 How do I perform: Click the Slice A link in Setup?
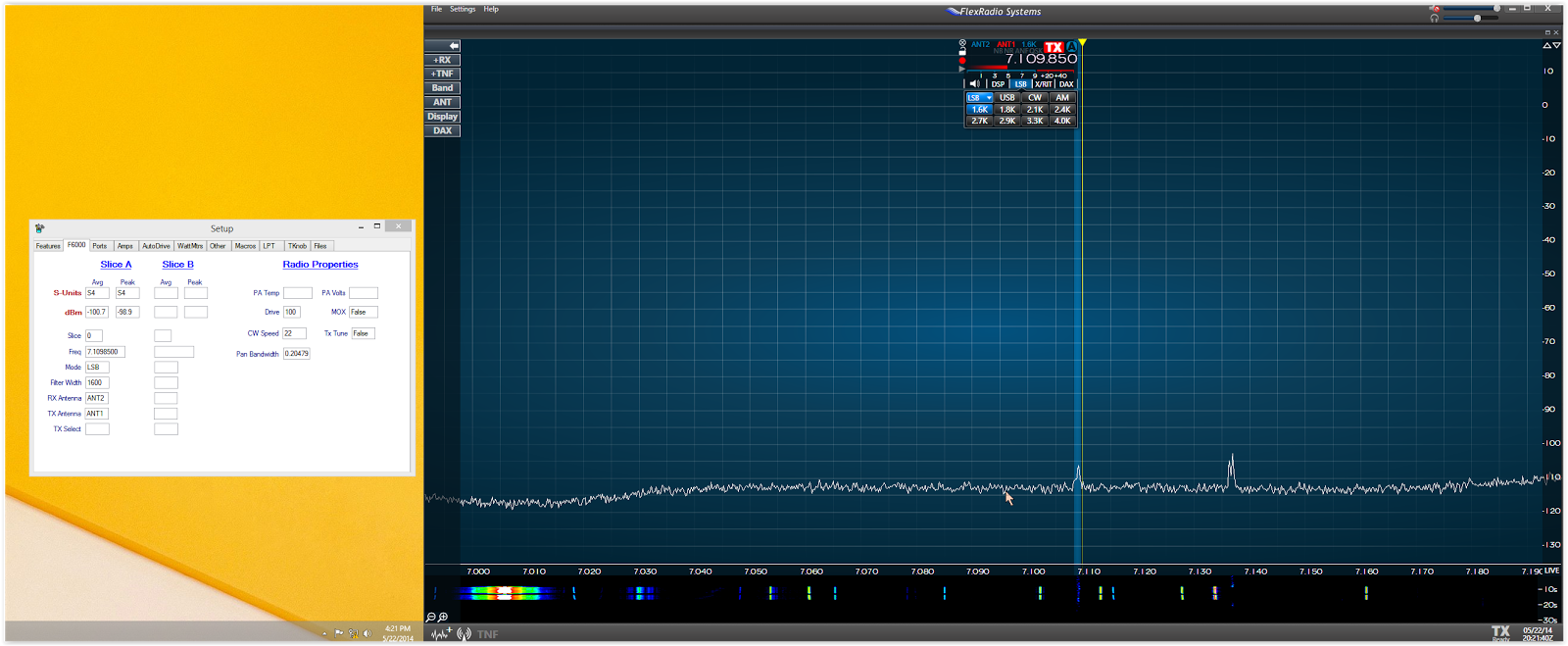click(x=116, y=265)
